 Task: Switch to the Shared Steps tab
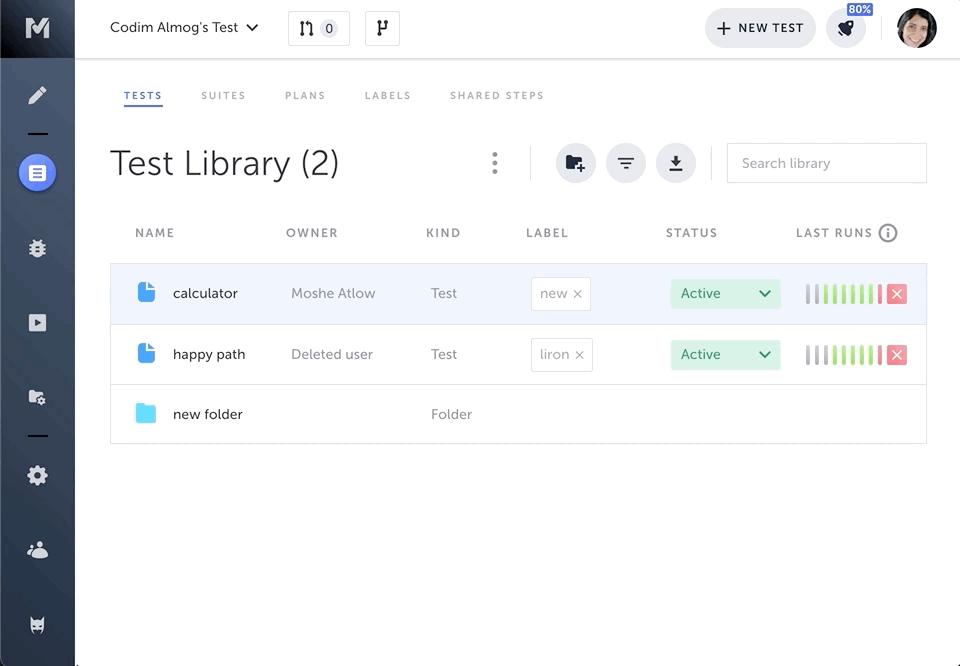[496, 96]
